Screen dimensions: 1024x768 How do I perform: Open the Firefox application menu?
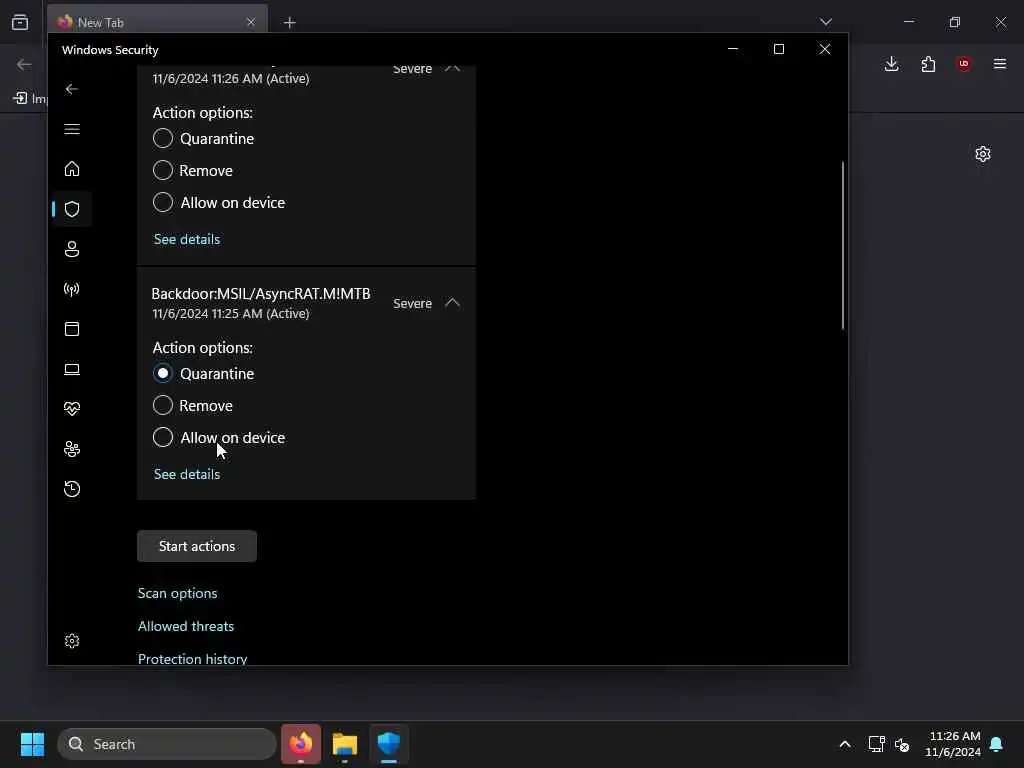[x=1000, y=64]
